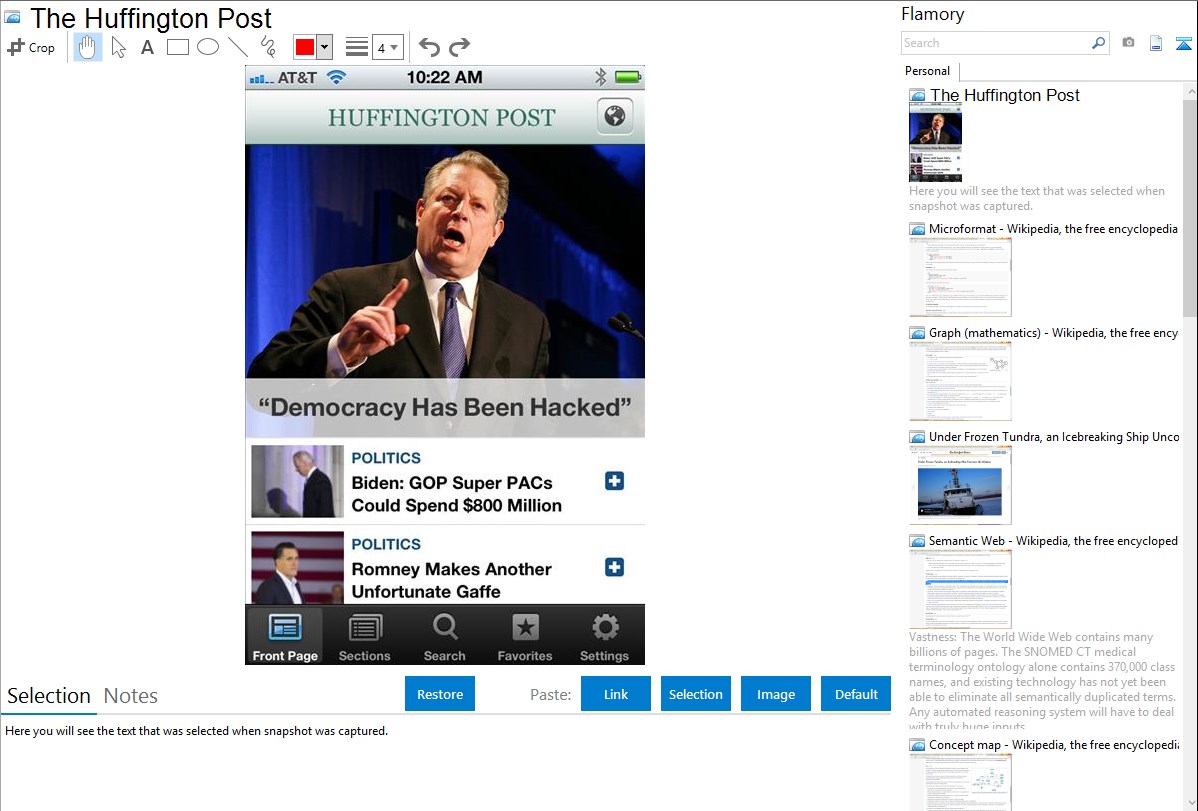1198x811 pixels.
Task: Redo the last annotation
Action: (459, 47)
